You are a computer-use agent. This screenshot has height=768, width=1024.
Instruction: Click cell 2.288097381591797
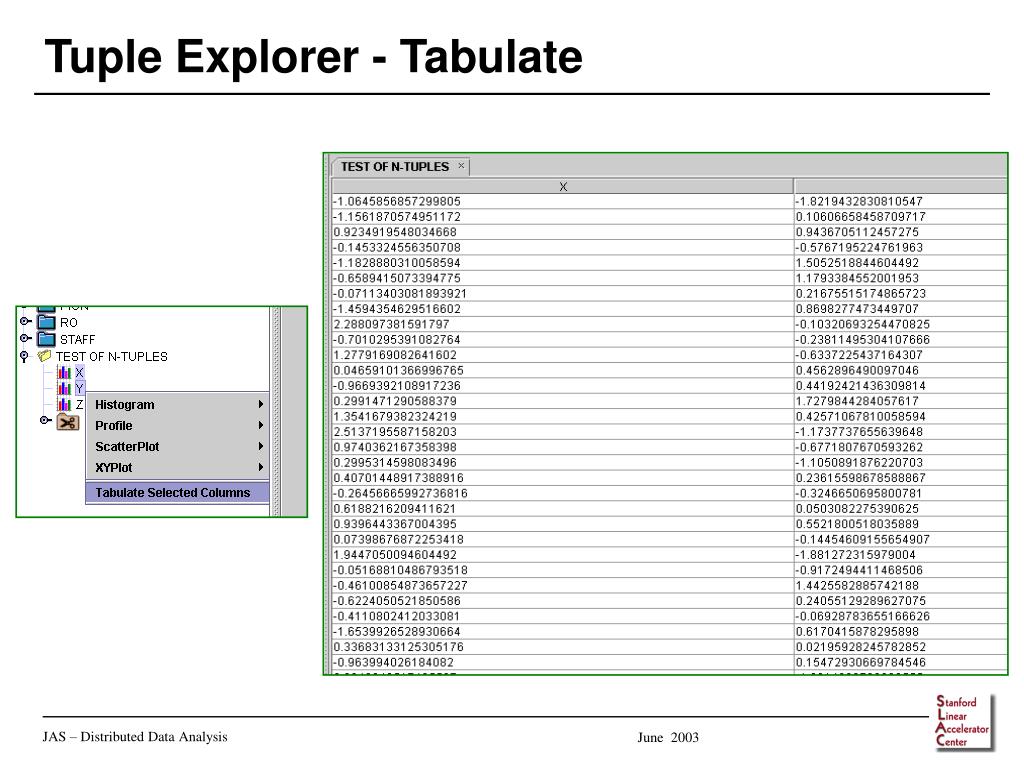[563, 324]
